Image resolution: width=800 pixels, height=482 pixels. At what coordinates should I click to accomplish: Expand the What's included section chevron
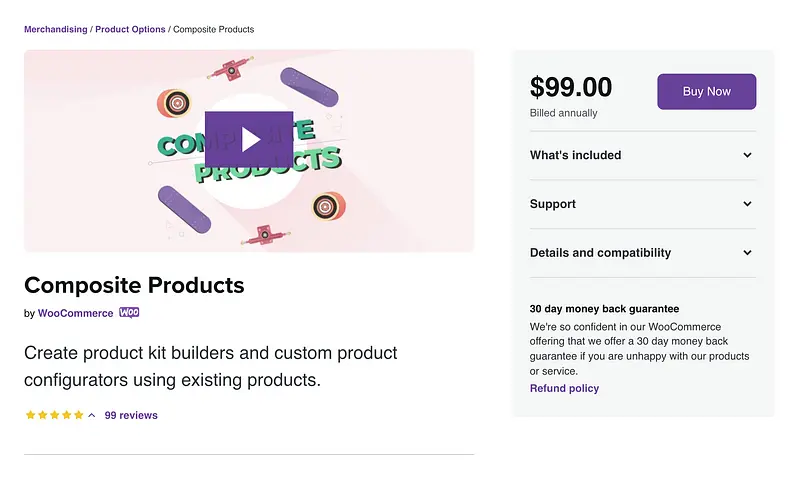pyautogui.click(x=747, y=156)
